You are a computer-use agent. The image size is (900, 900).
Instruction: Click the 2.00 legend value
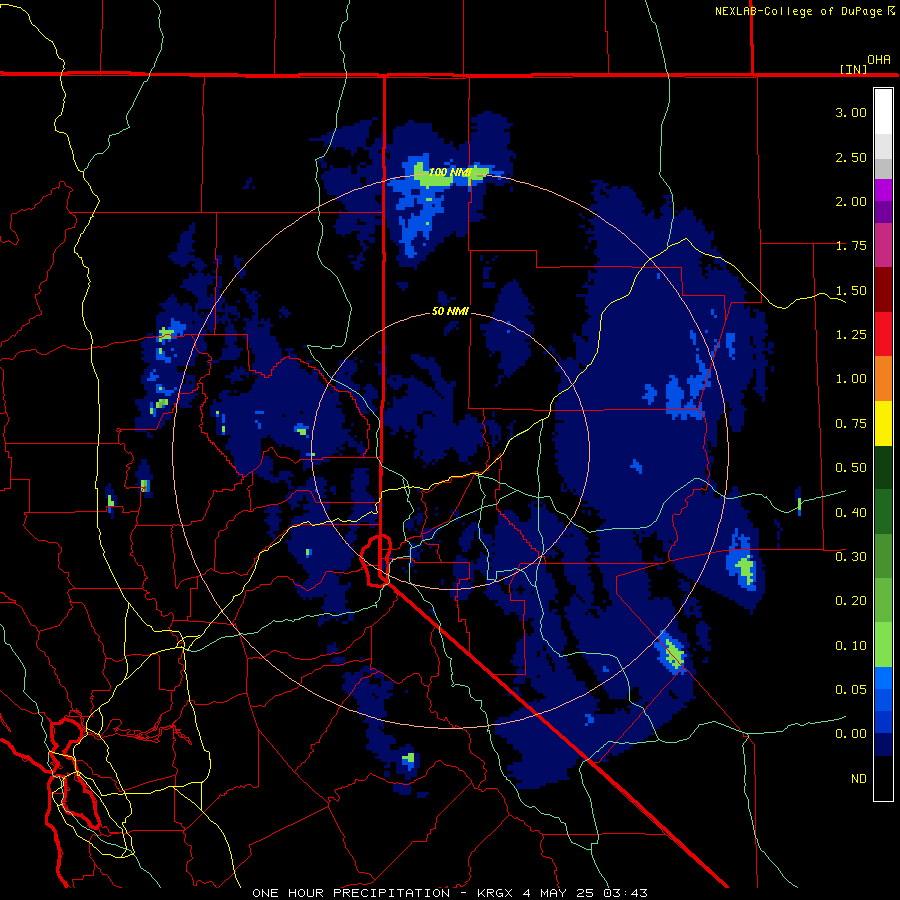(851, 201)
